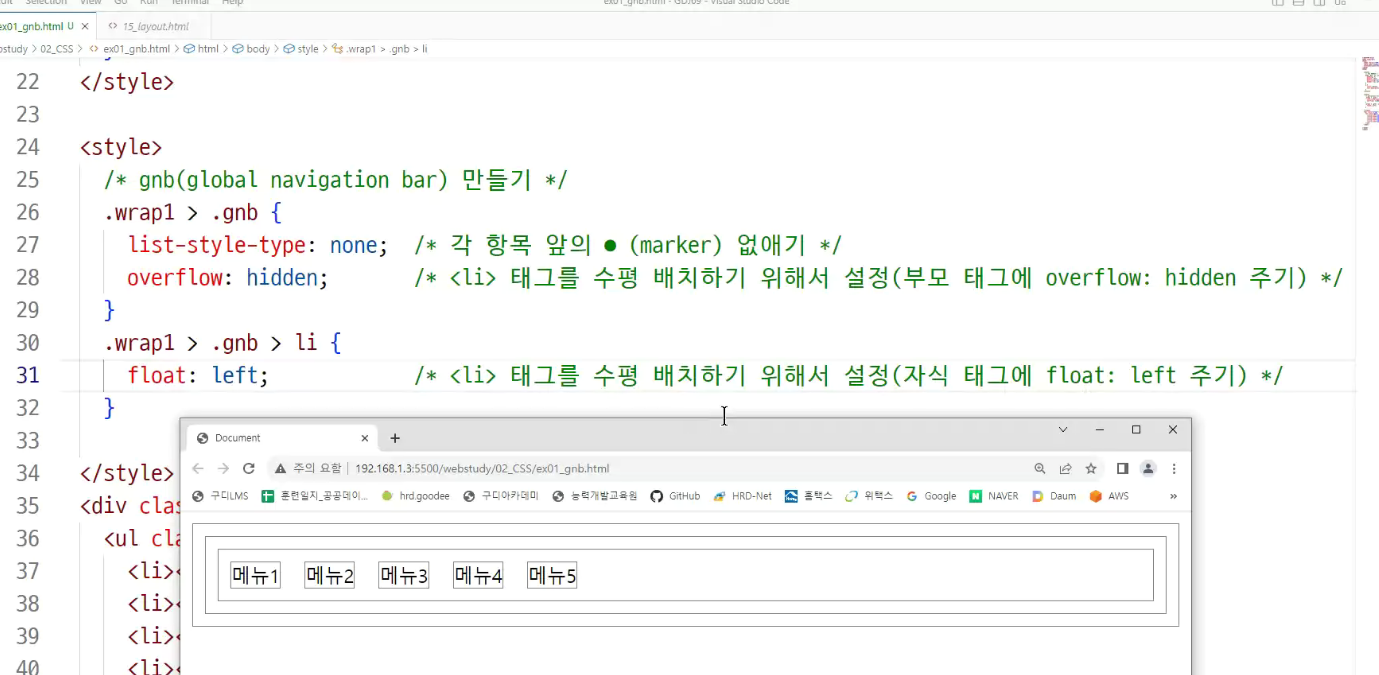Open the 홈택스 bookmark

coord(809,496)
